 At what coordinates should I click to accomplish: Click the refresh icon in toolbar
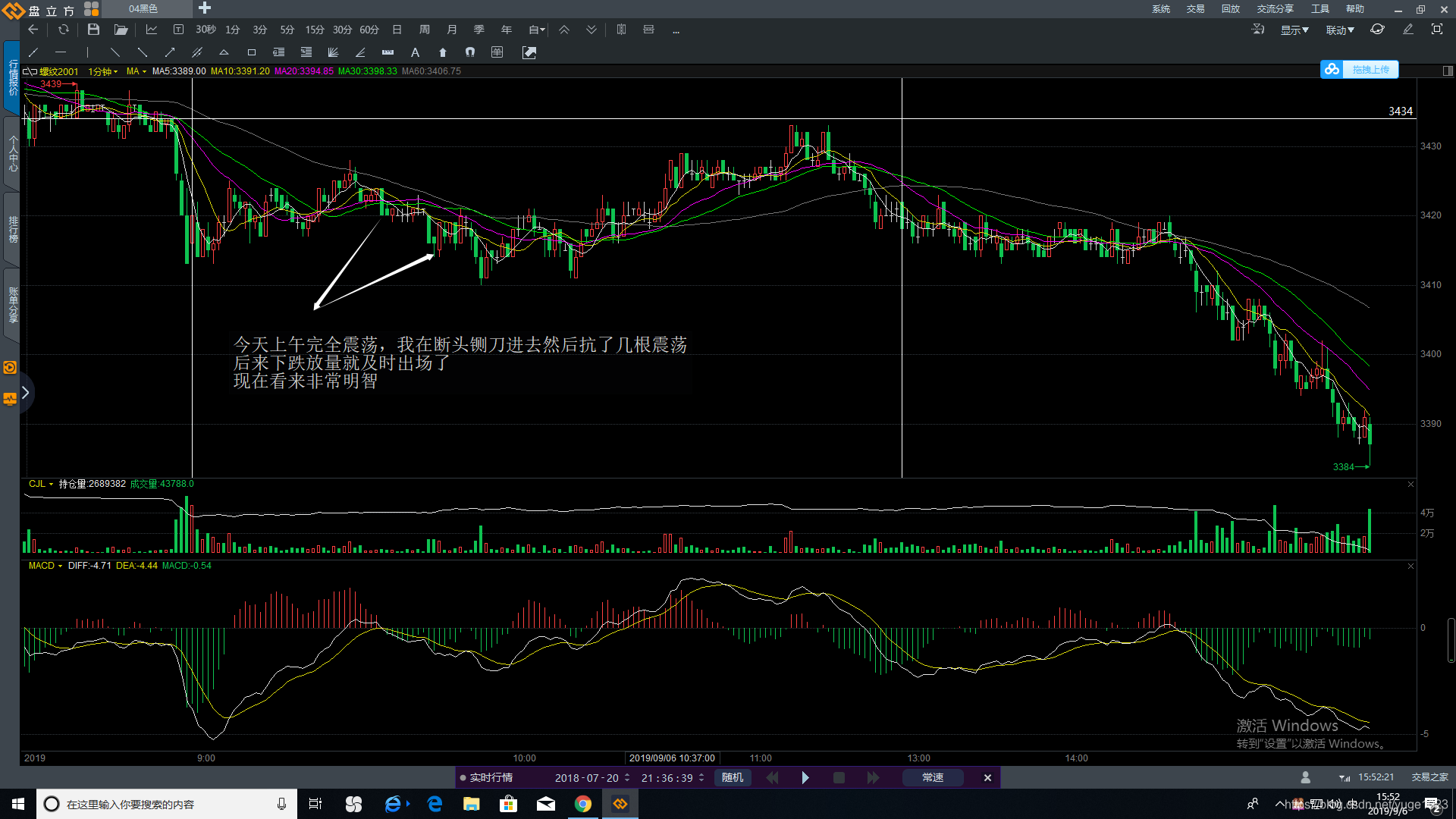coord(64,30)
